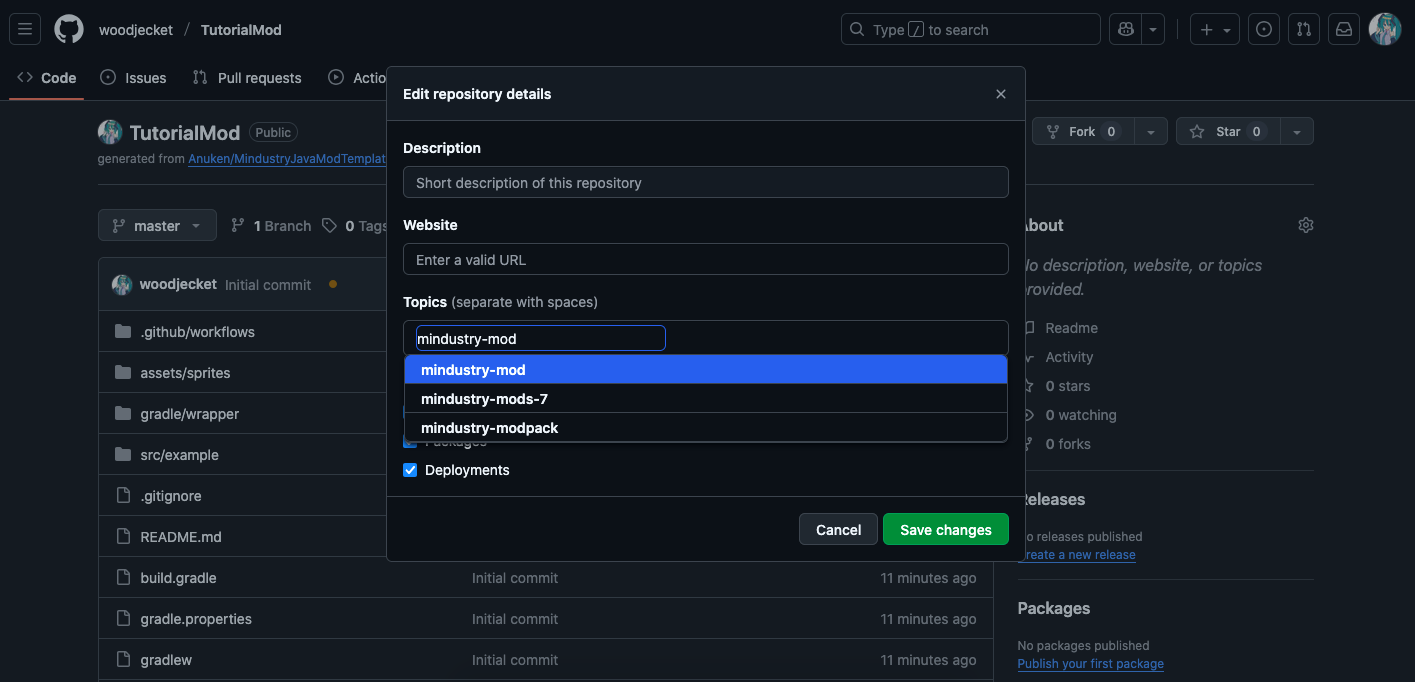Star the TutorialMod repository
This screenshot has width=1415, height=682.
[1228, 131]
